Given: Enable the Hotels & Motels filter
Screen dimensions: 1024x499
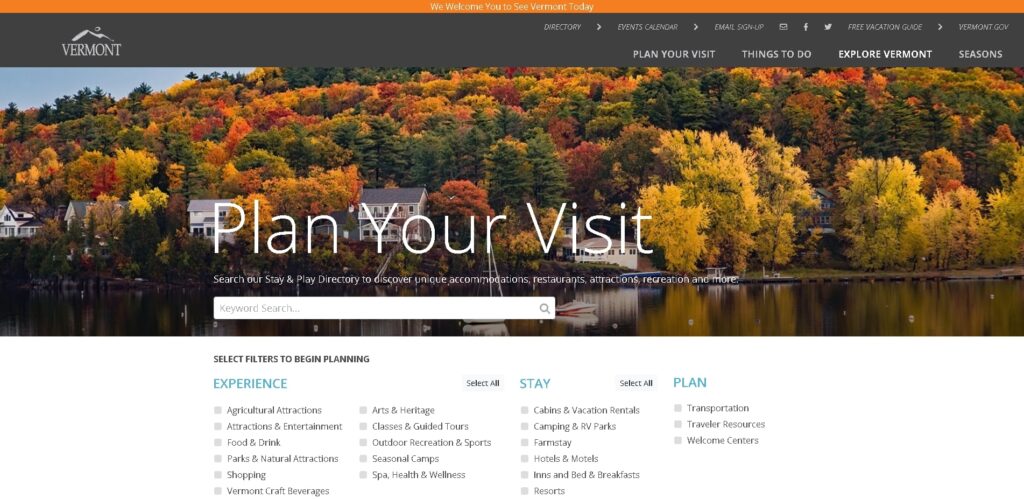Looking at the screenshot, I should pyautogui.click(x=524, y=459).
